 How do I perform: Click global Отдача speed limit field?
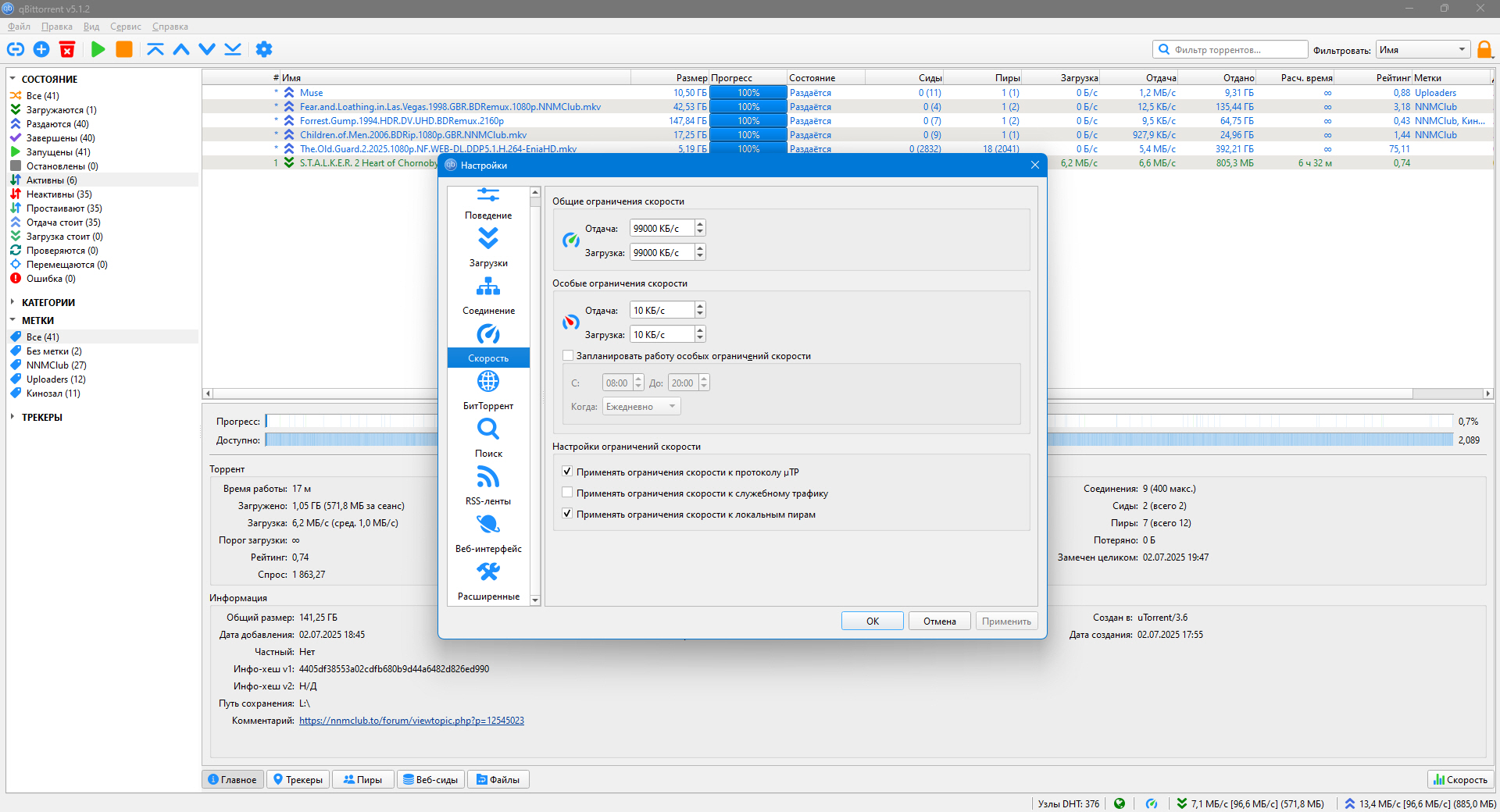click(x=662, y=228)
